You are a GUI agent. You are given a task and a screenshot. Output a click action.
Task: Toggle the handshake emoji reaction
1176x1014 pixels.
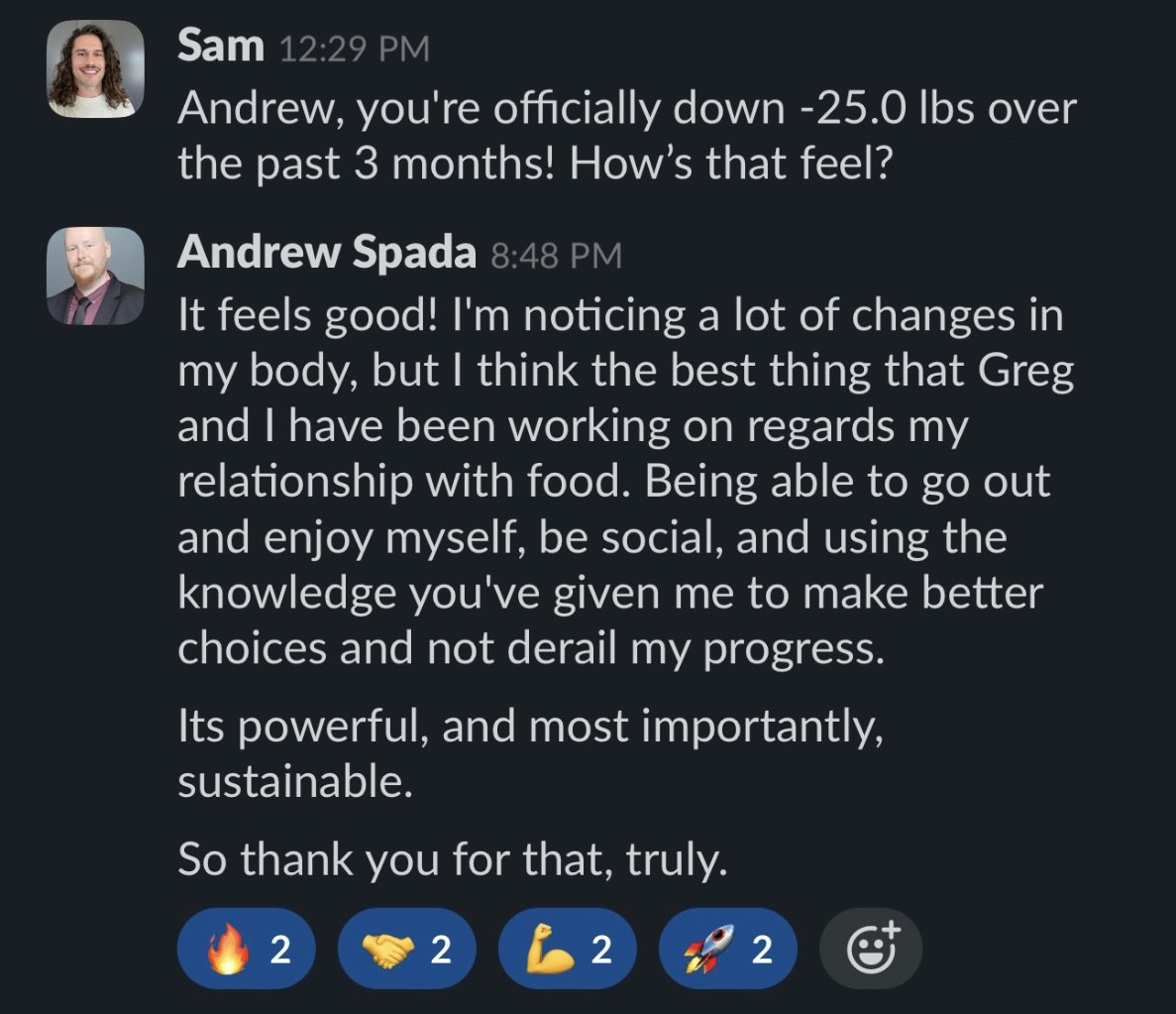pyautogui.click(x=406, y=950)
